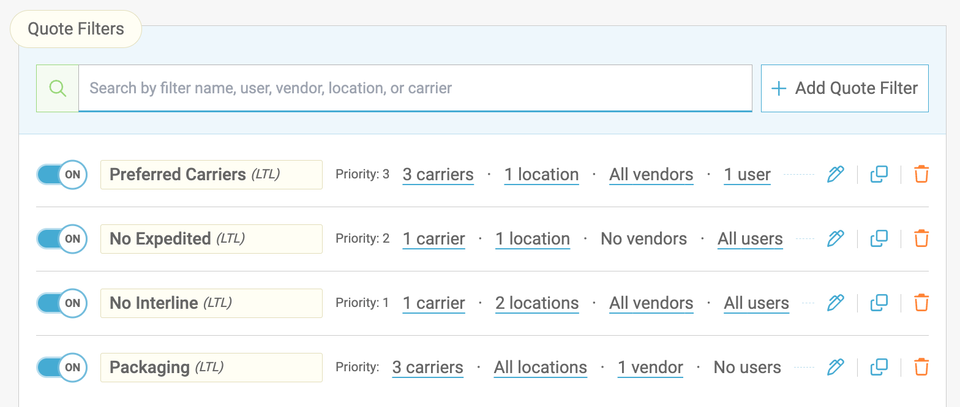The width and height of the screenshot is (960, 407).
Task: Edit the No Expedited filter
Action: [x=835, y=239]
